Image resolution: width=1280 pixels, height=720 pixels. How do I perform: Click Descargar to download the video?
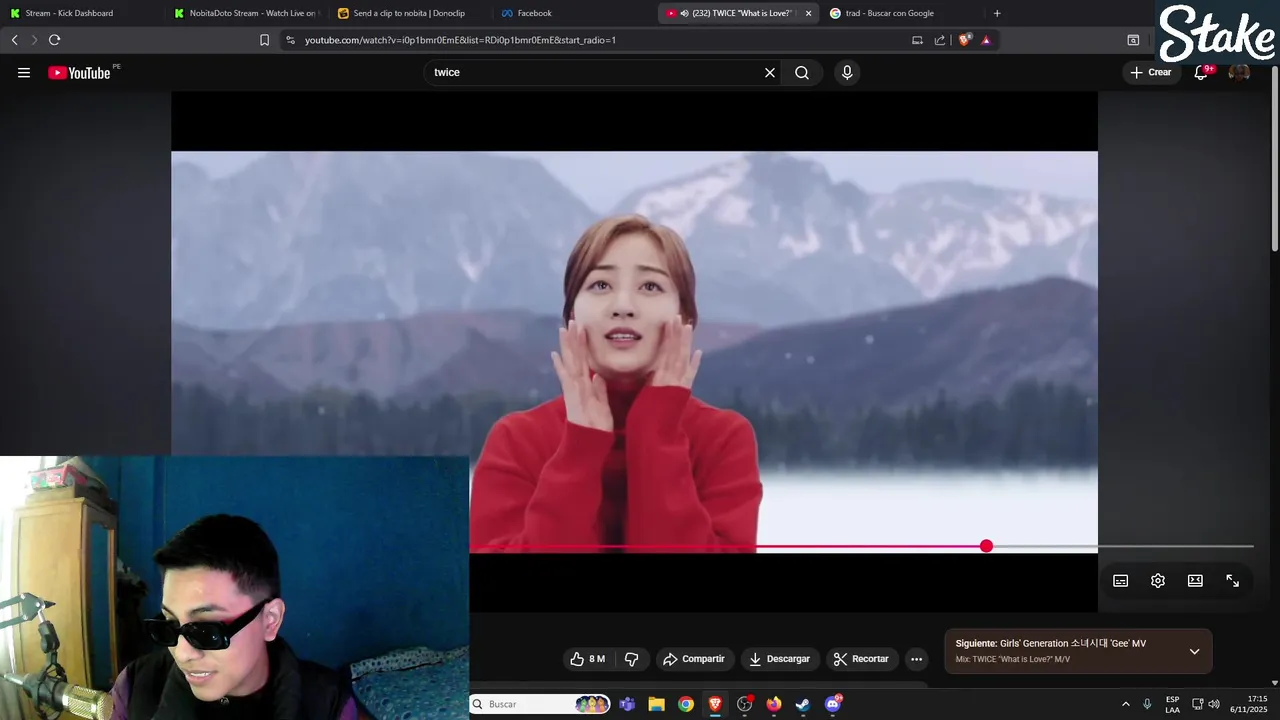[779, 659]
